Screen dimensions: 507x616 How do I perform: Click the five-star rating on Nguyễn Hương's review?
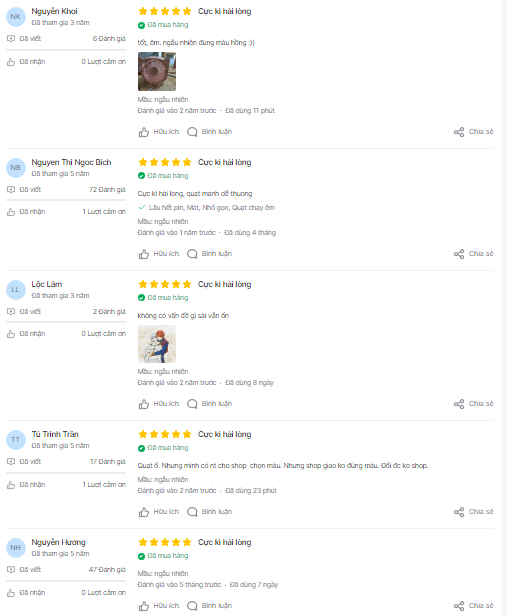(165, 543)
